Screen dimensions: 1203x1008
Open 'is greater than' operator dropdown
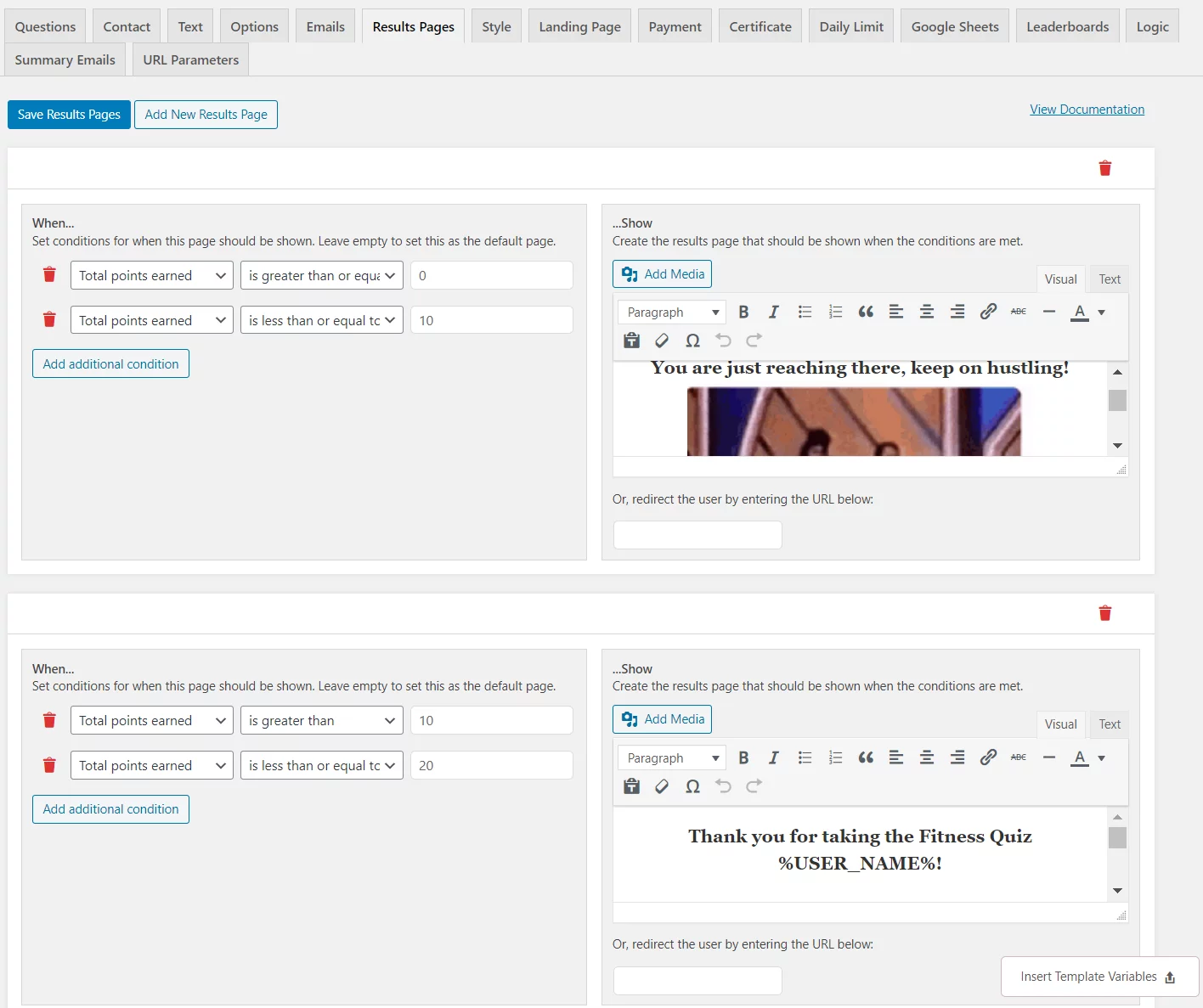tap(321, 720)
